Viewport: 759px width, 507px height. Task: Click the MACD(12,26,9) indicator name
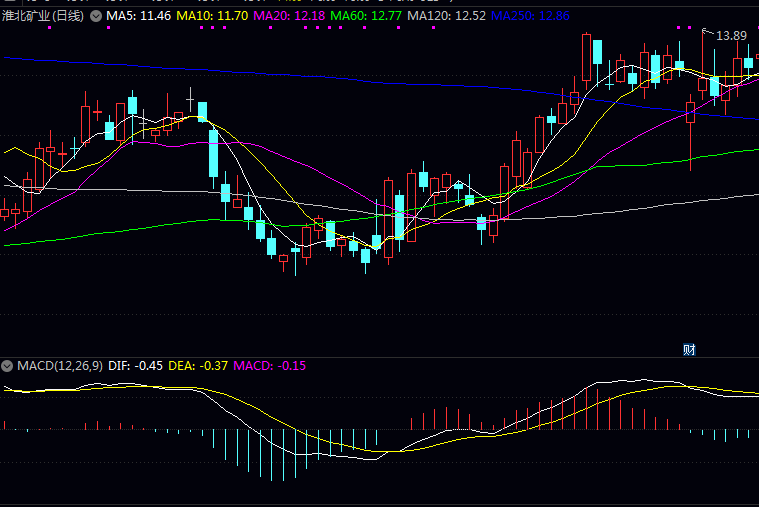60,366
